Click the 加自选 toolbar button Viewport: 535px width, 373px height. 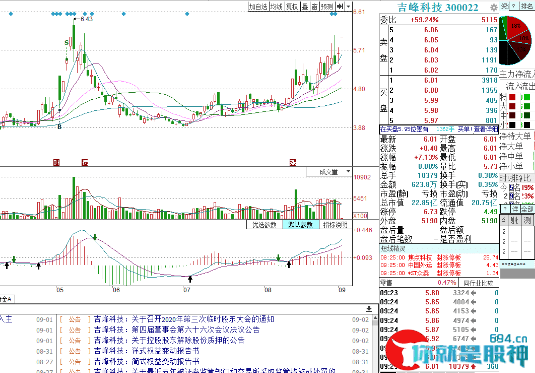click(258, 6)
